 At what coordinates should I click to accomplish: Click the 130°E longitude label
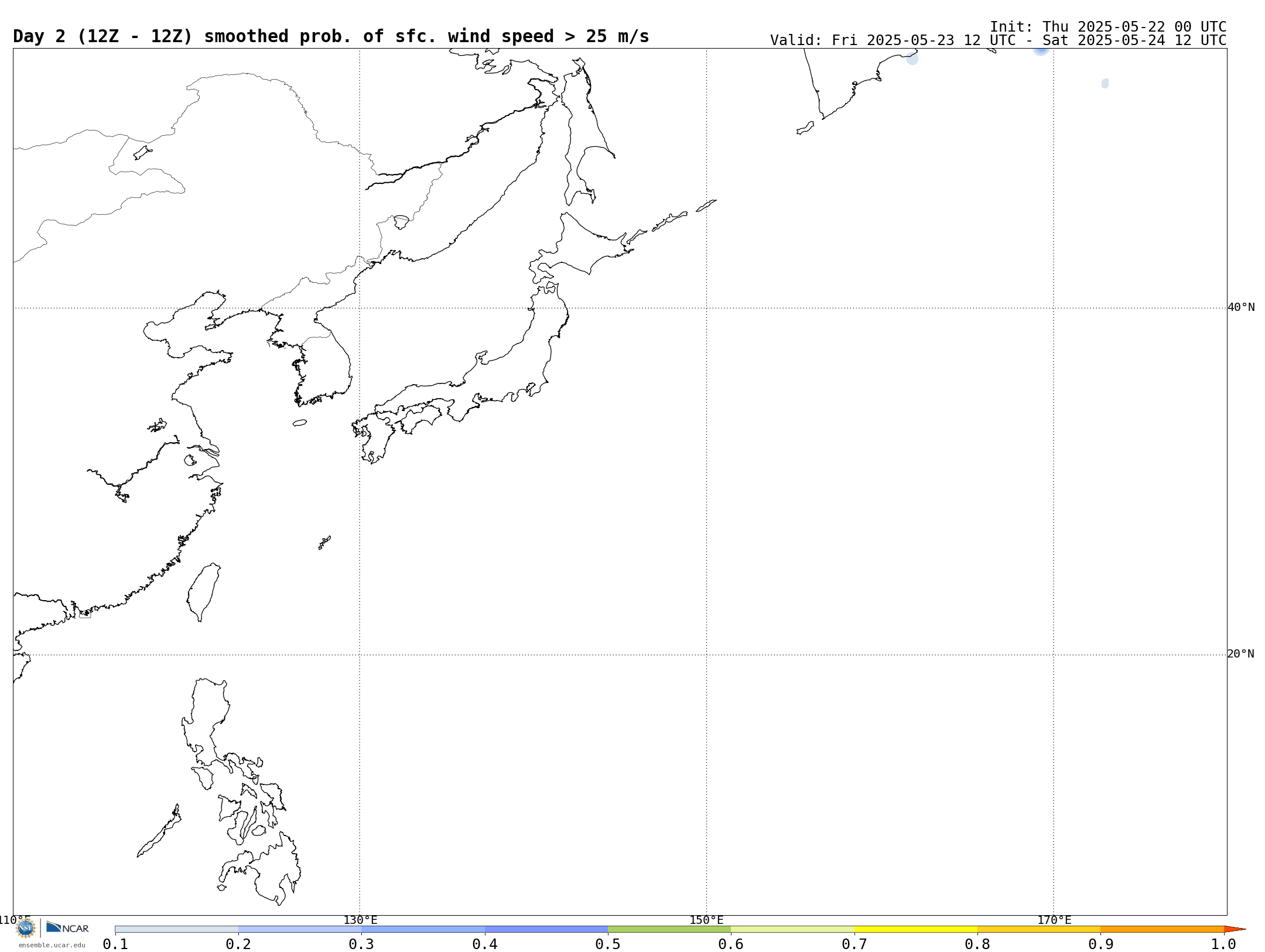pyautogui.click(x=360, y=920)
